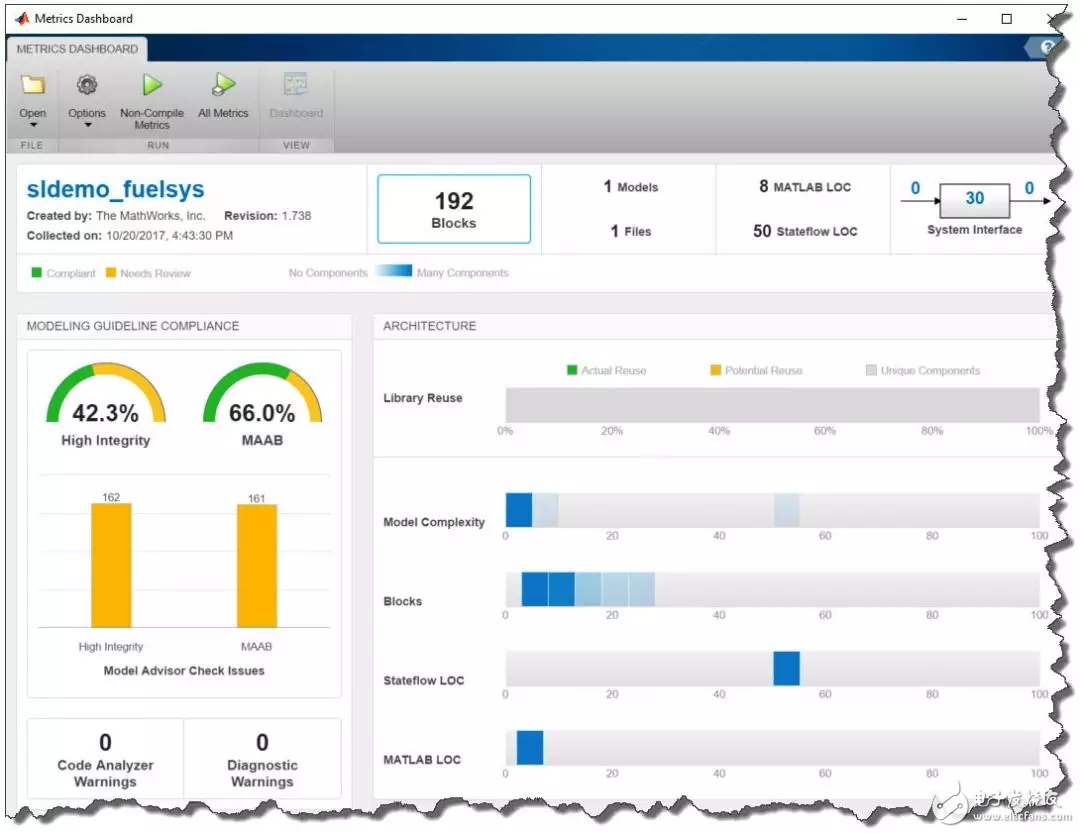
Task: Click the System Interface block icon
Action: click(974, 198)
